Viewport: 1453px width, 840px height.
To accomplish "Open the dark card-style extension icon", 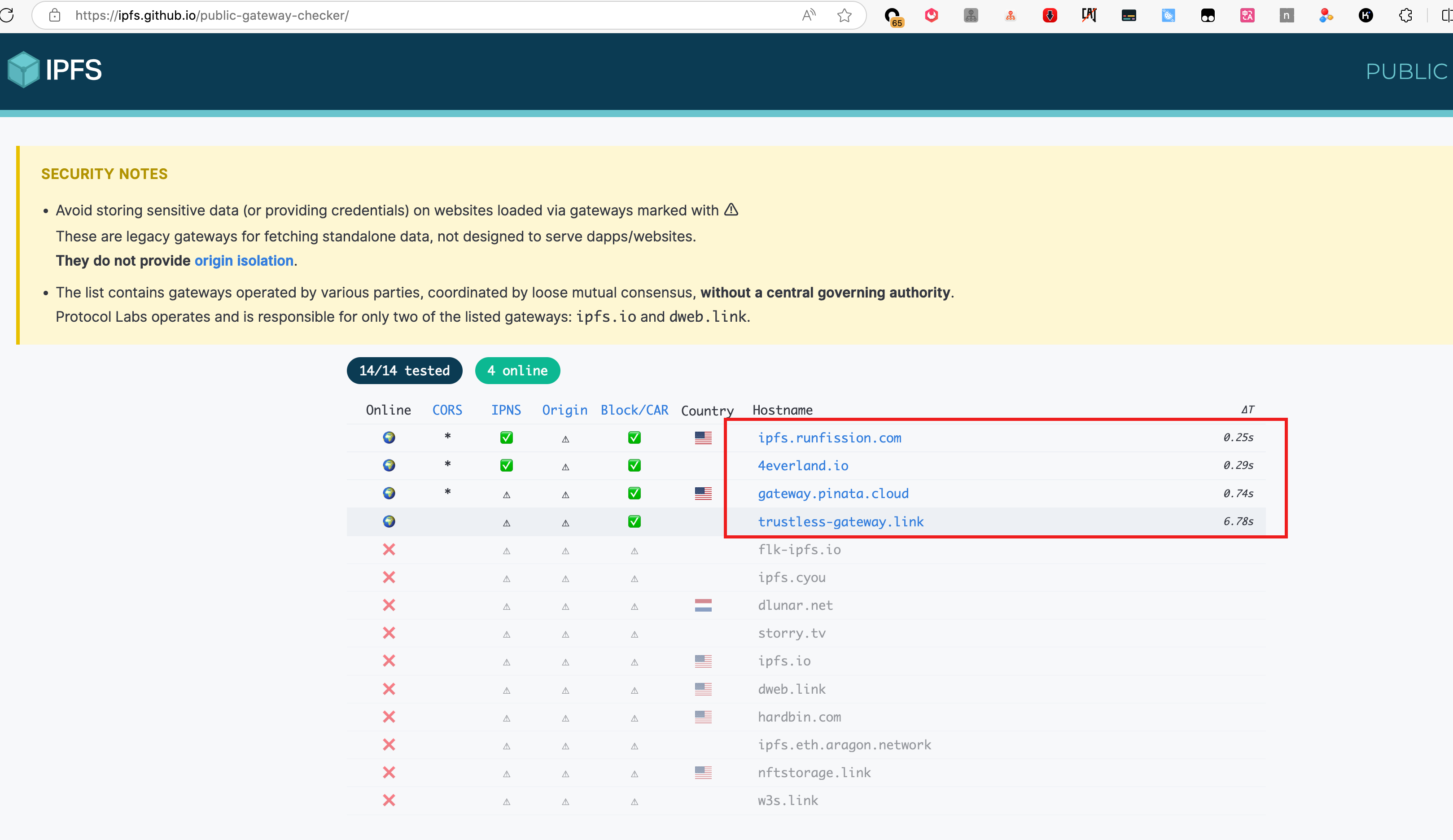I will click(x=1129, y=16).
